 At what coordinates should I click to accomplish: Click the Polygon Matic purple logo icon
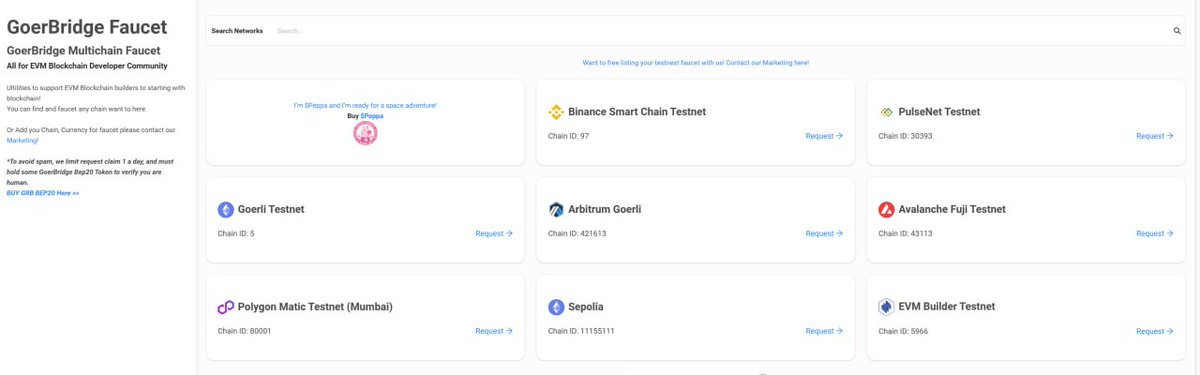click(x=226, y=307)
